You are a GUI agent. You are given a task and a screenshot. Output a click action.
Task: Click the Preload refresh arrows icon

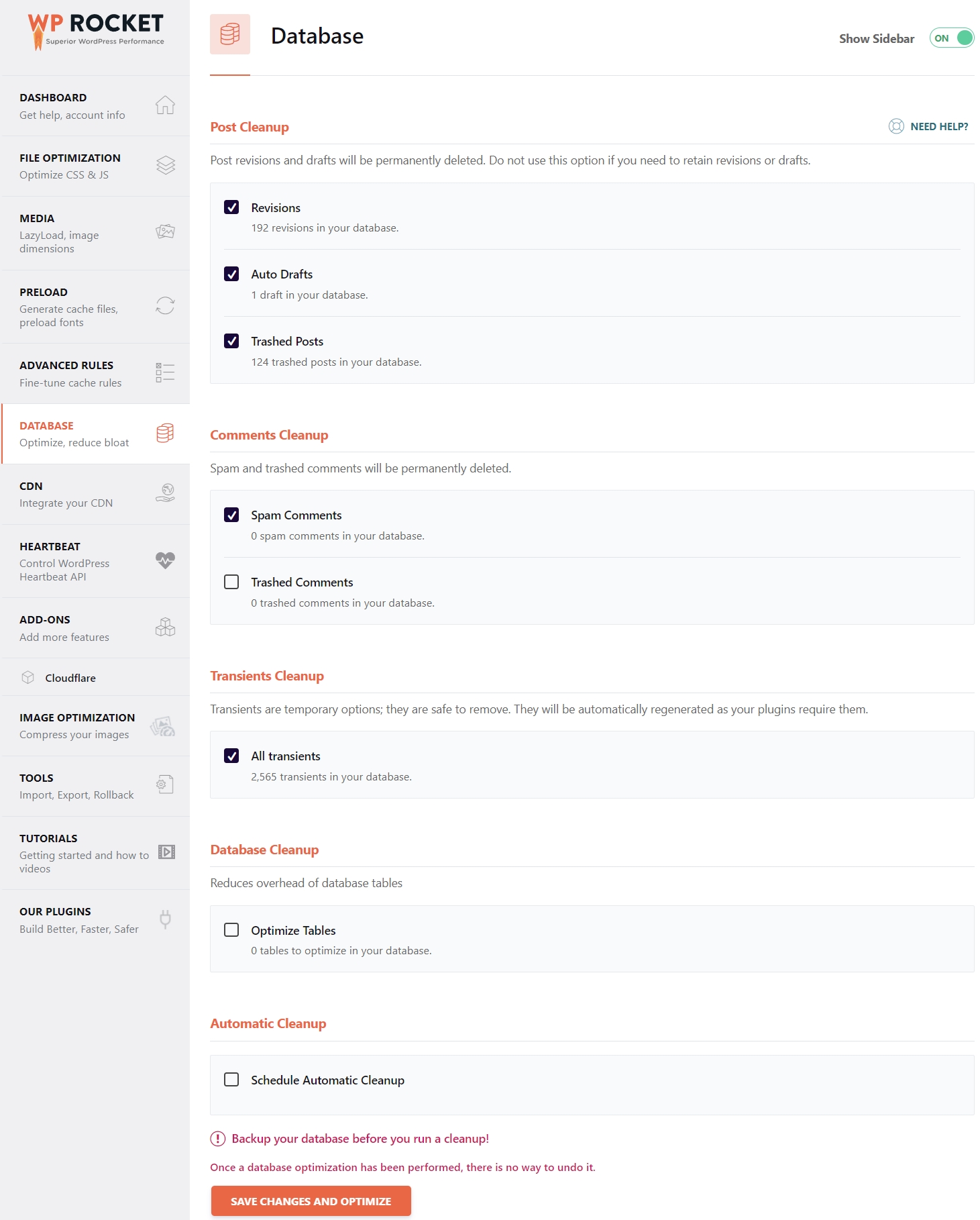[x=165, y=306]
